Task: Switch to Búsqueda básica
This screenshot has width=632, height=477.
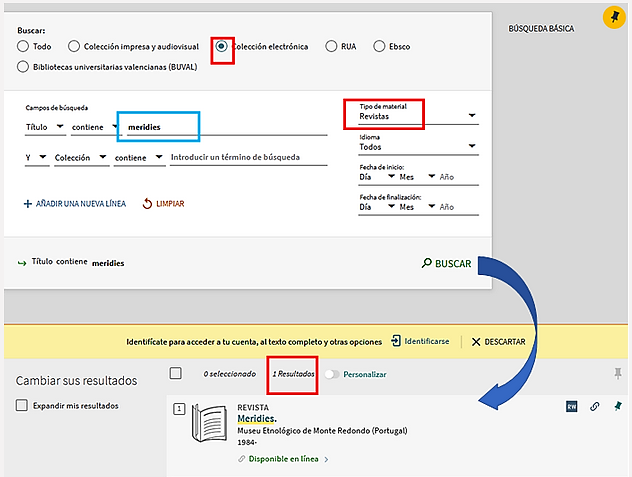Action: (x=541, y=29)
